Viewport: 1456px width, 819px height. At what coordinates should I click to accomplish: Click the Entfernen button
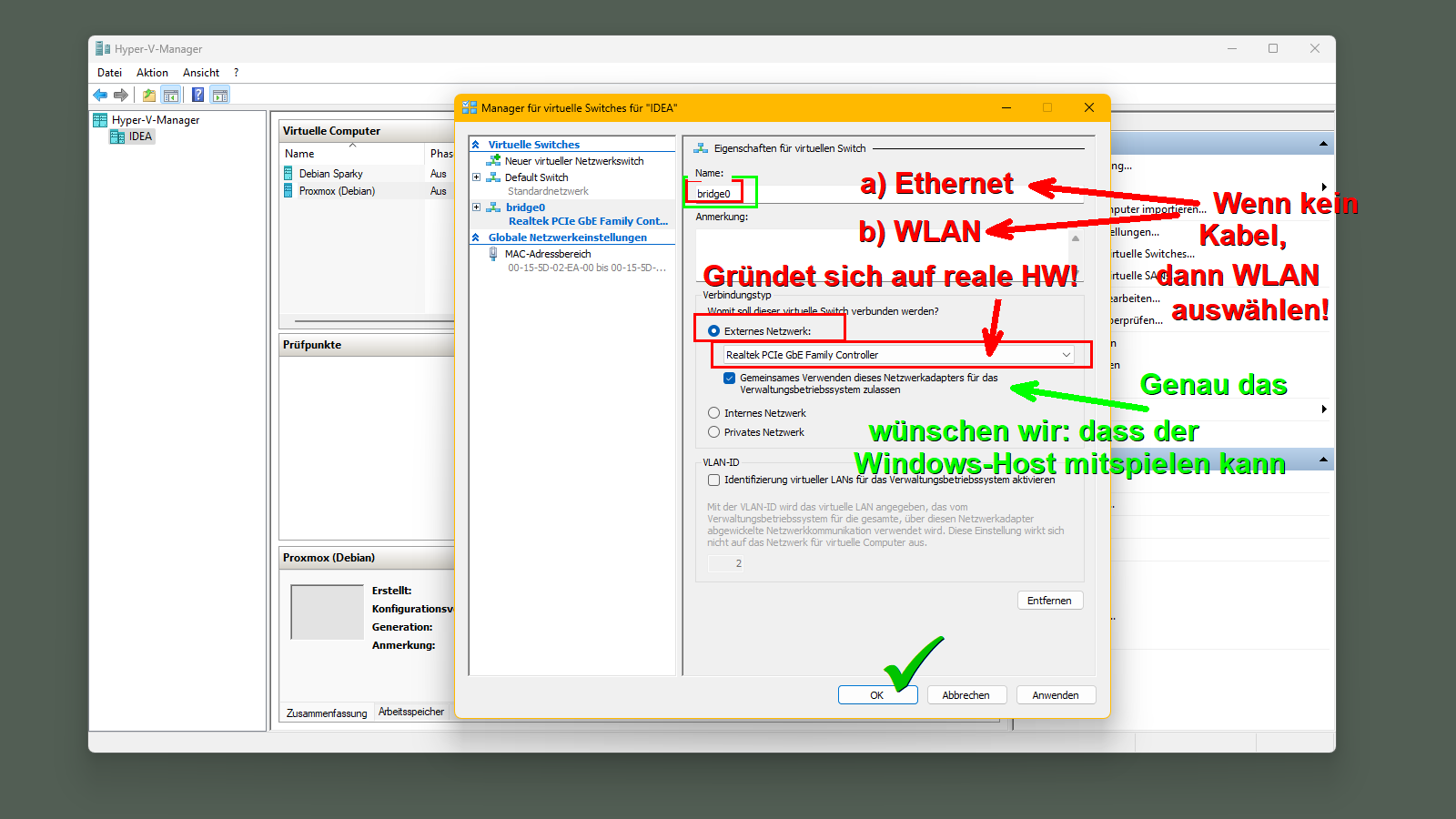pyautogui.click(x=1049, y=601)
